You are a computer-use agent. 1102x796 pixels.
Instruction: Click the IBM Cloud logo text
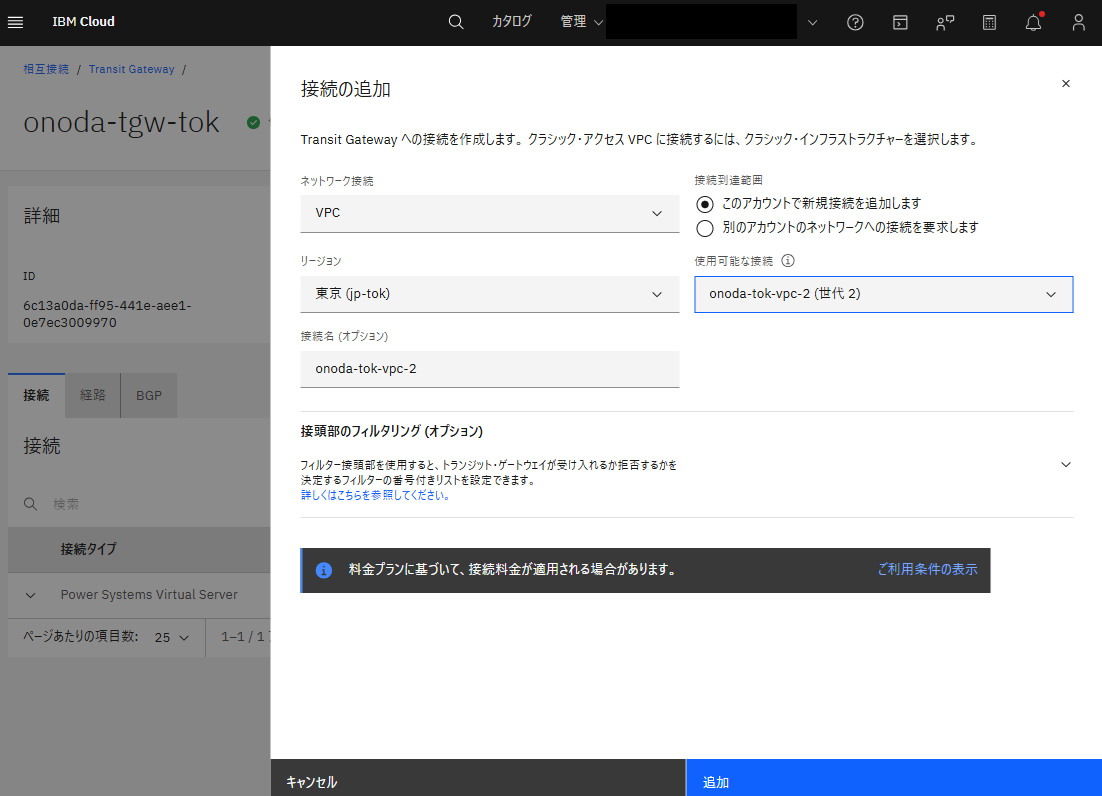(x=83, y=22)
